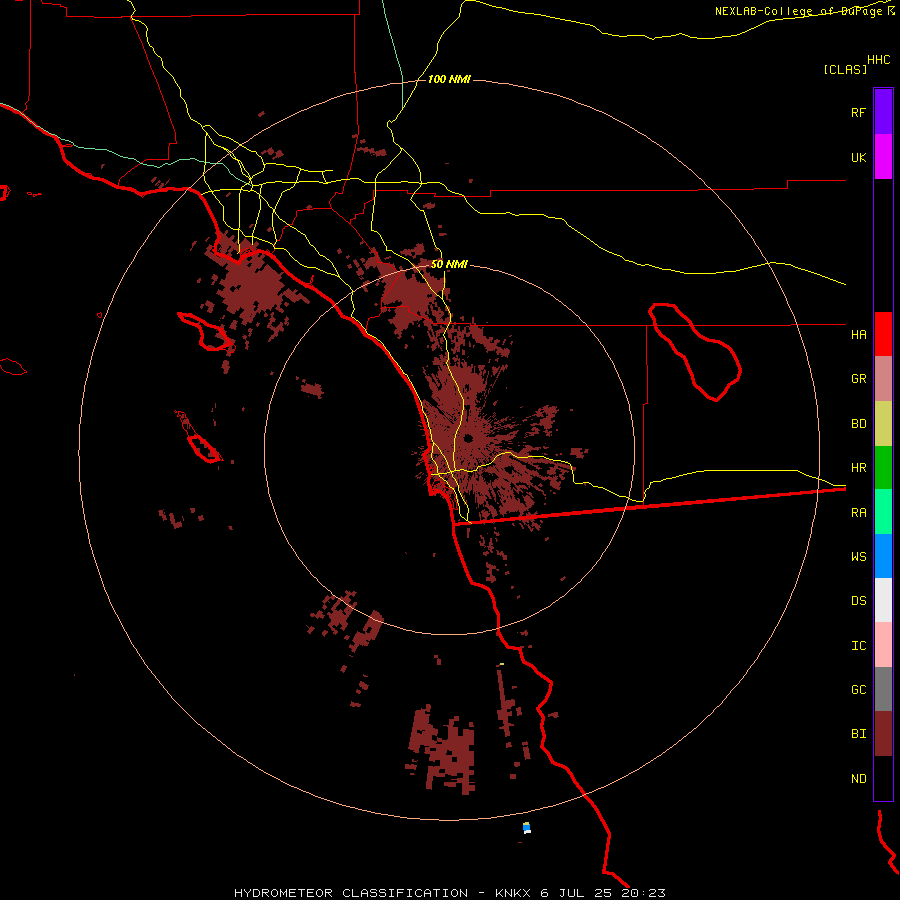Click the IC legend label text
This screenshot has height=900, width=900.
pyautogui.click(x=858, y=645)
